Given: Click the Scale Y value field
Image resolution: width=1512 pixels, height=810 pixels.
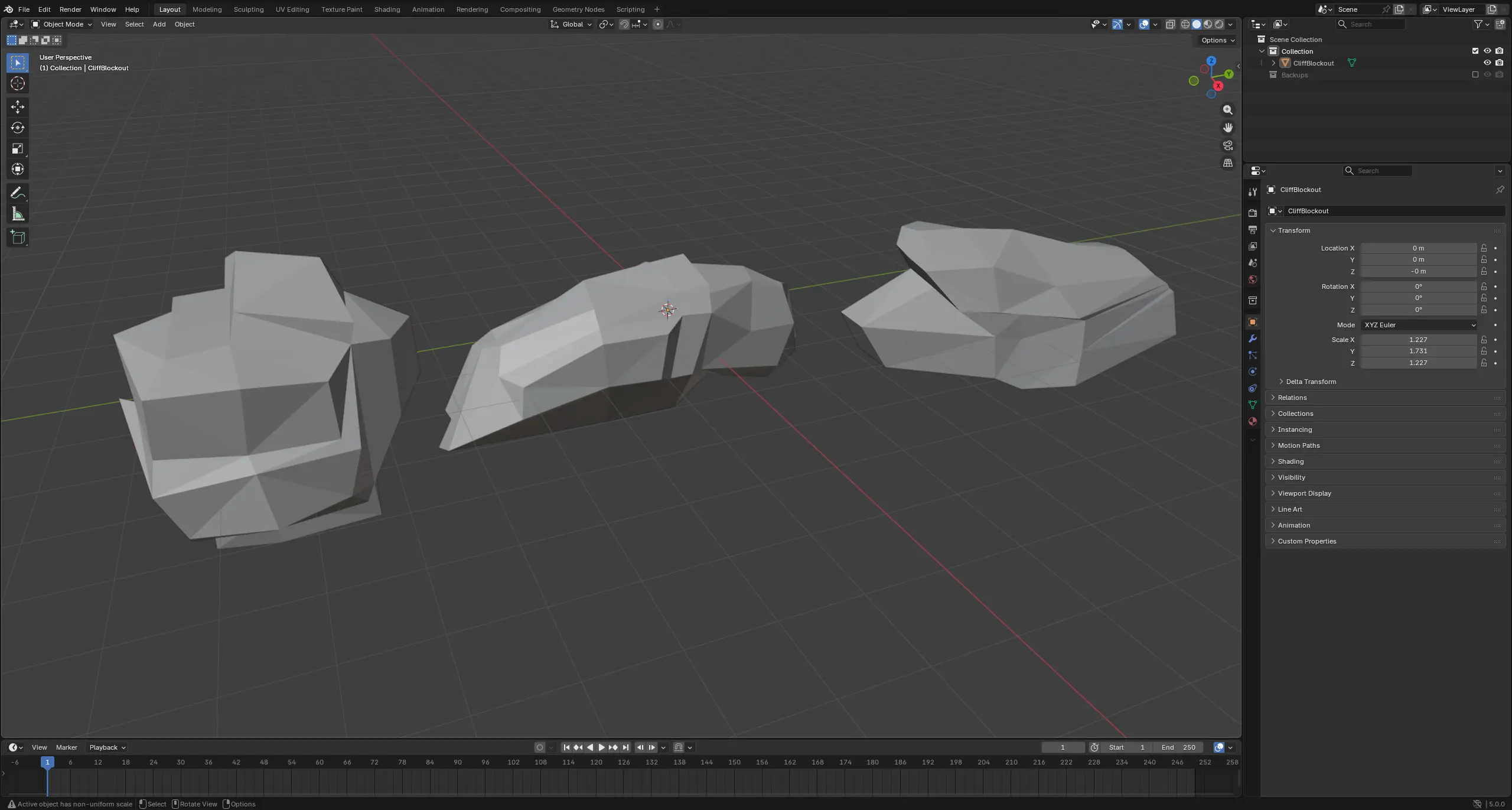Looking at the screenshot, I should point(1417,351).
